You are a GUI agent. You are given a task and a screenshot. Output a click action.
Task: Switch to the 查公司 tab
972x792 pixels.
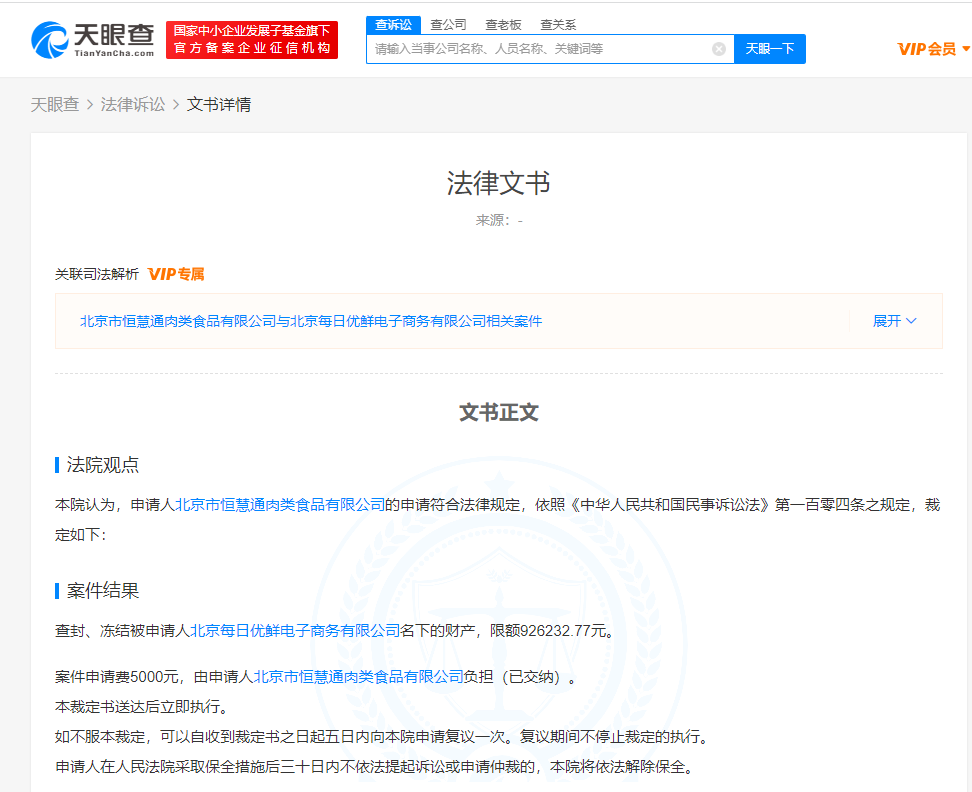click(448, 25)
